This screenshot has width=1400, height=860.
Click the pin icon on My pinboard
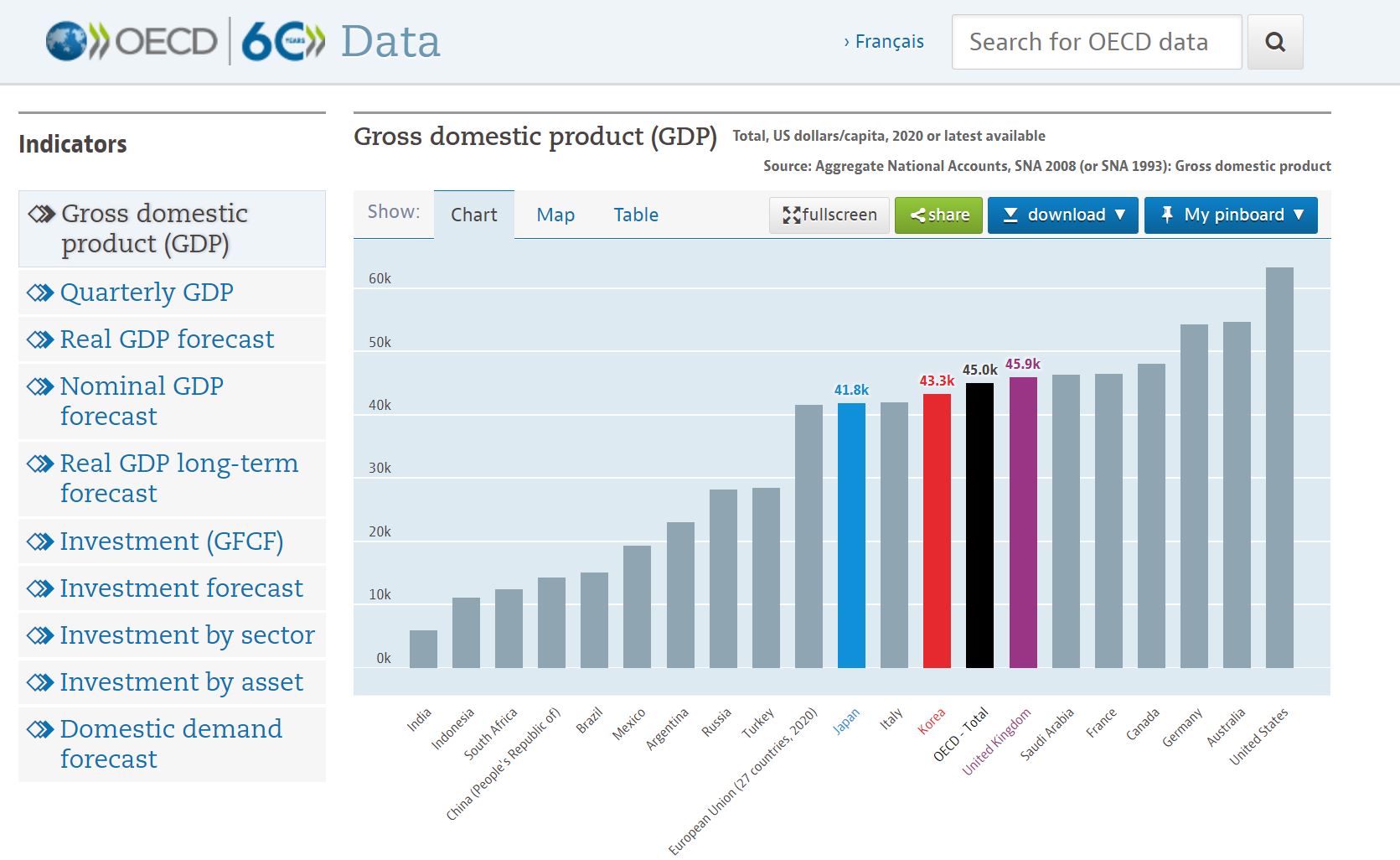(1166, 215)
